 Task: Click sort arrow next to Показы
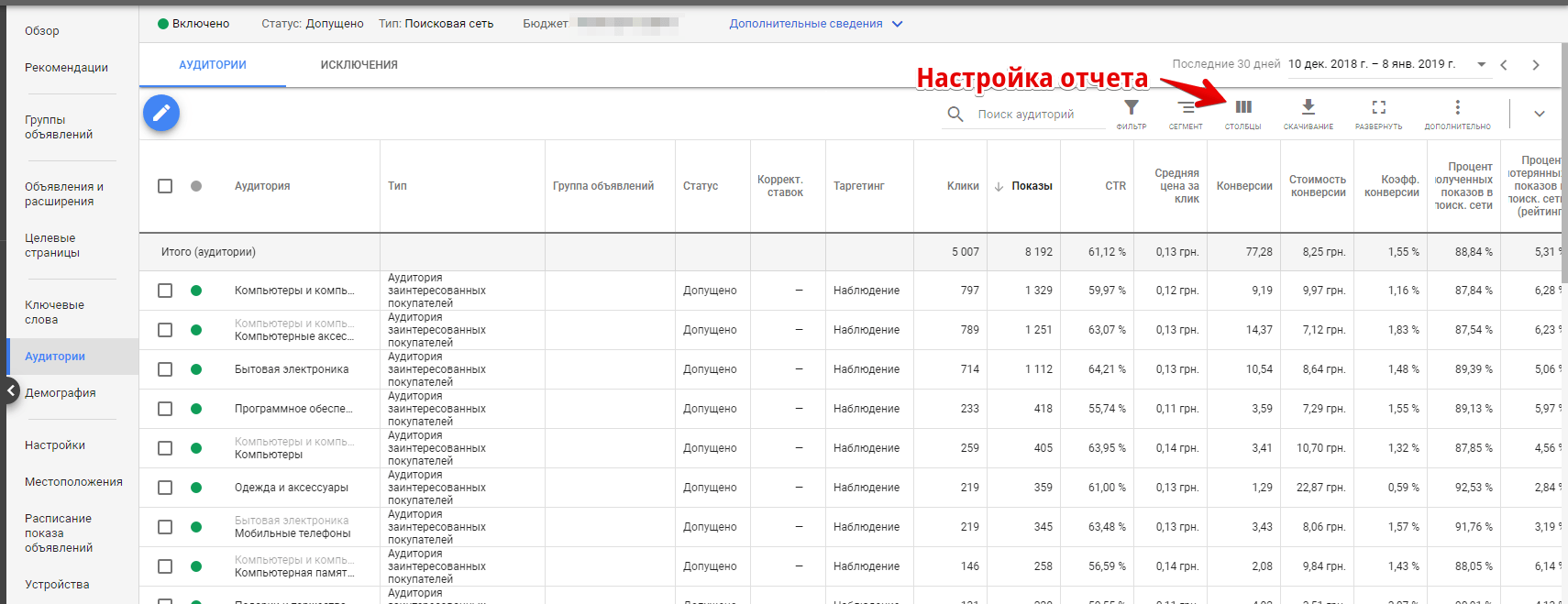point(999,186)
